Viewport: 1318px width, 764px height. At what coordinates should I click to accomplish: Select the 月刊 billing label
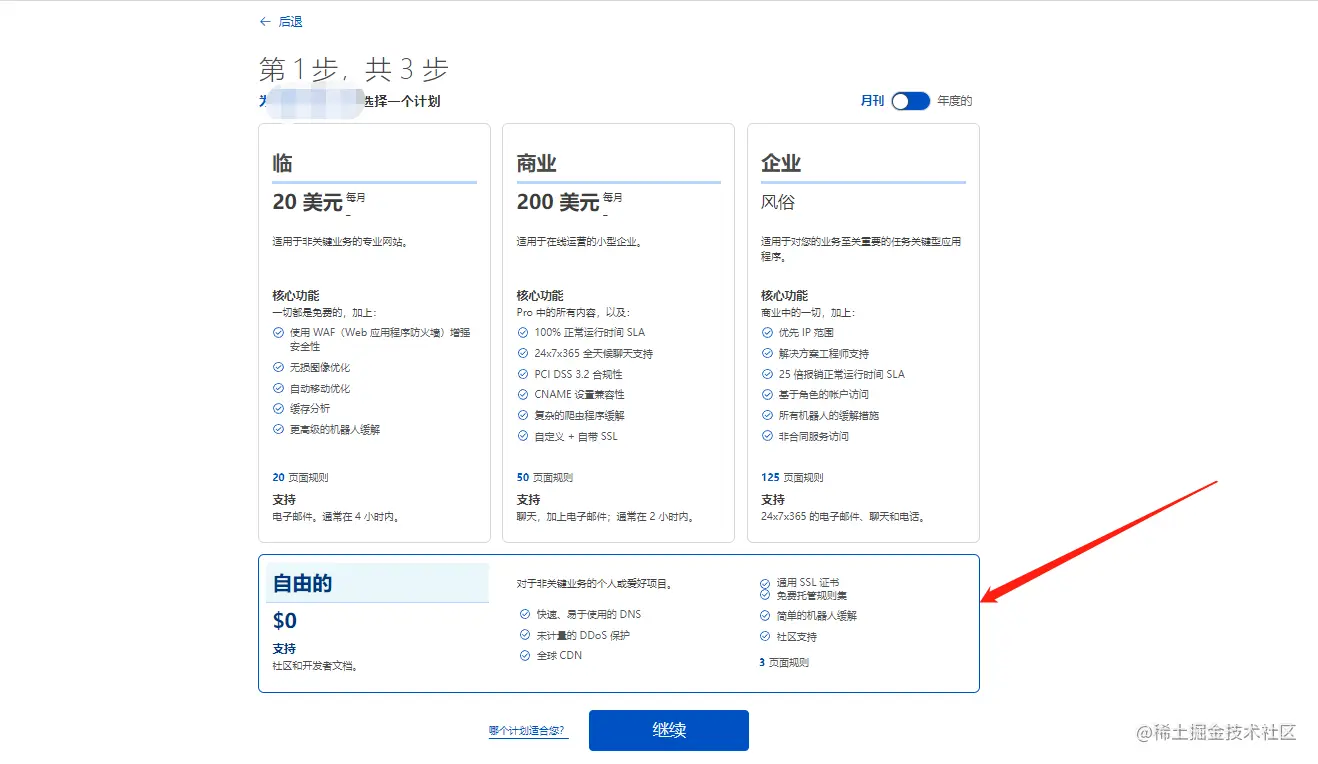[872, 101]
